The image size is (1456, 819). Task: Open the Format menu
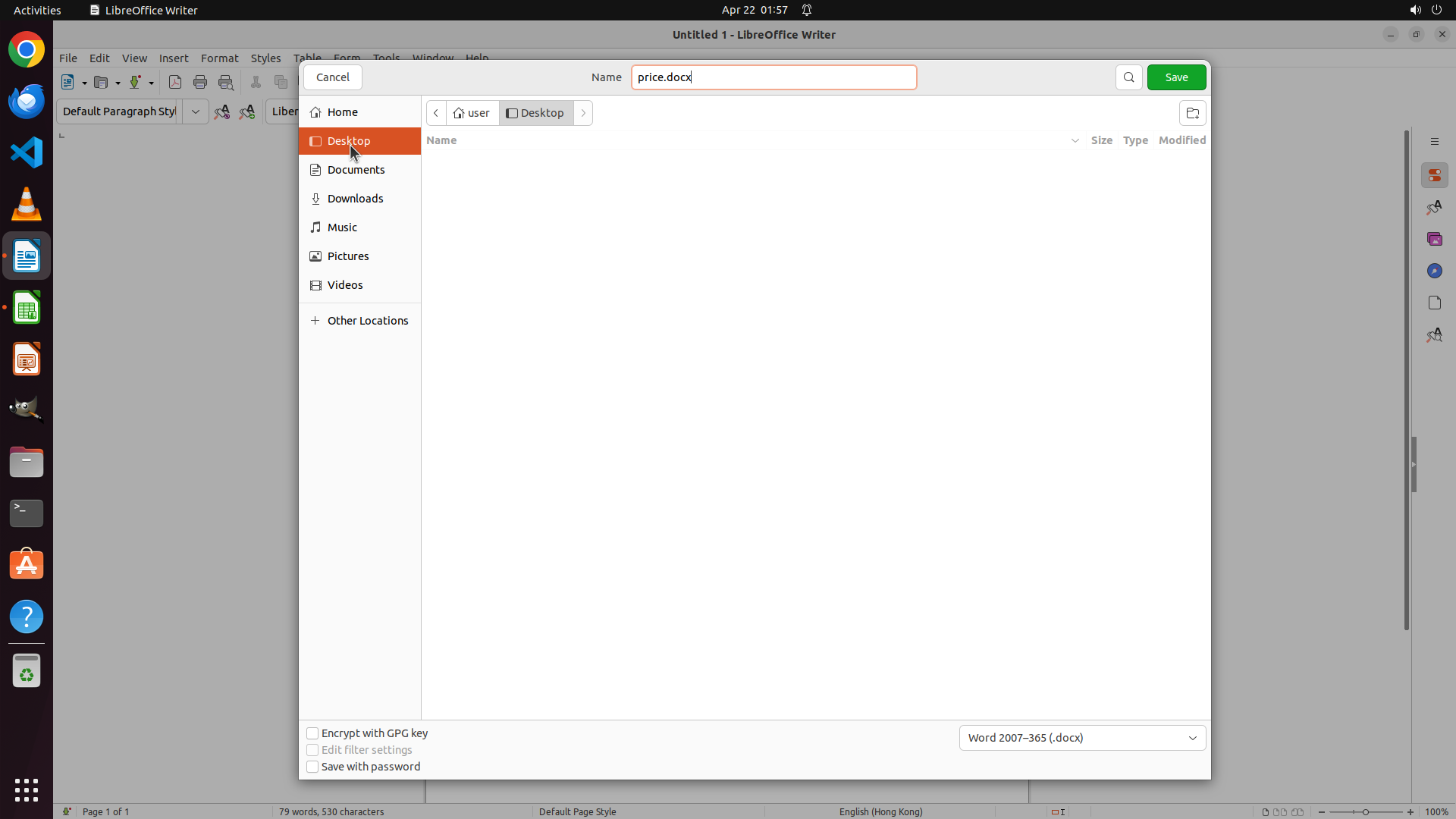click(219, 58)
